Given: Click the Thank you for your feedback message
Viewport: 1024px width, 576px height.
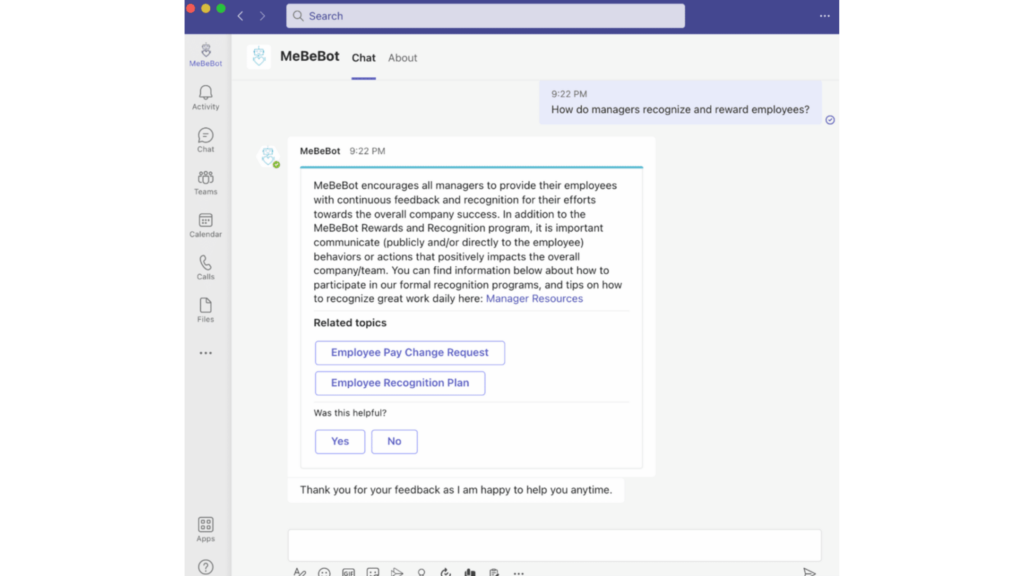Looking at the screenshot, I should coord(456,490).
